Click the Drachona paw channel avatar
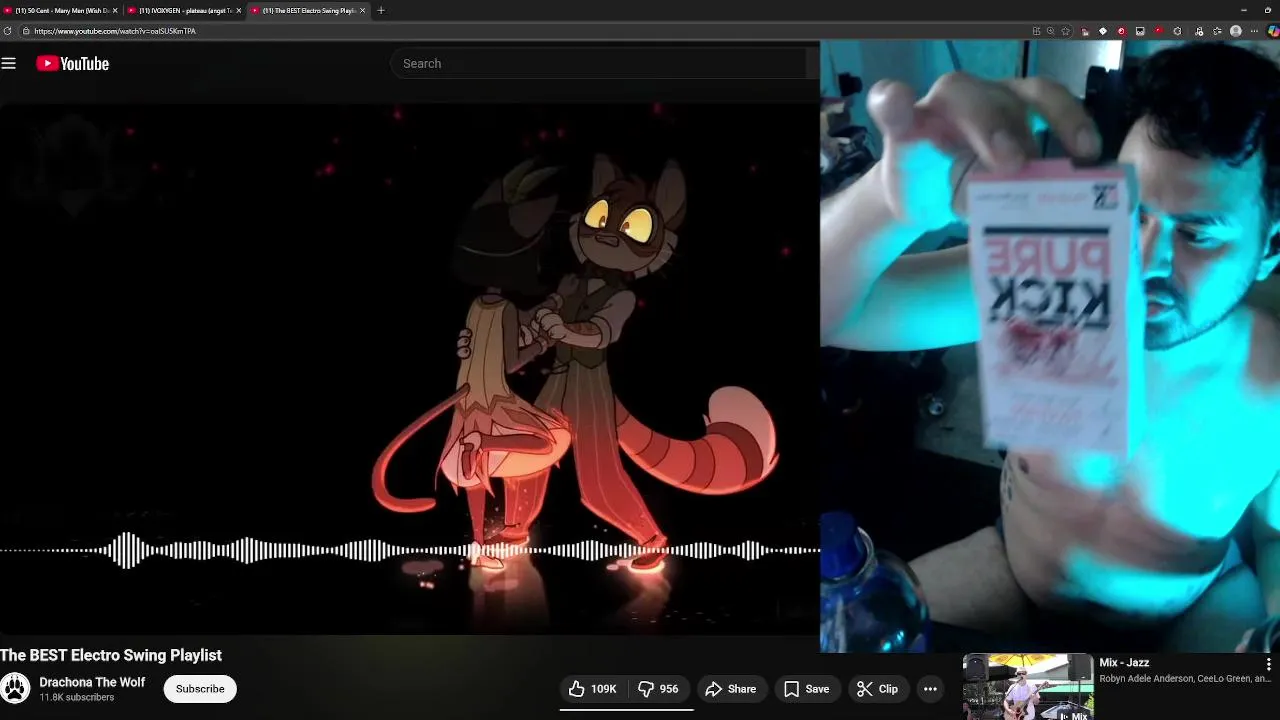This screenshot has height=720, width=1280. click(15, 688)
